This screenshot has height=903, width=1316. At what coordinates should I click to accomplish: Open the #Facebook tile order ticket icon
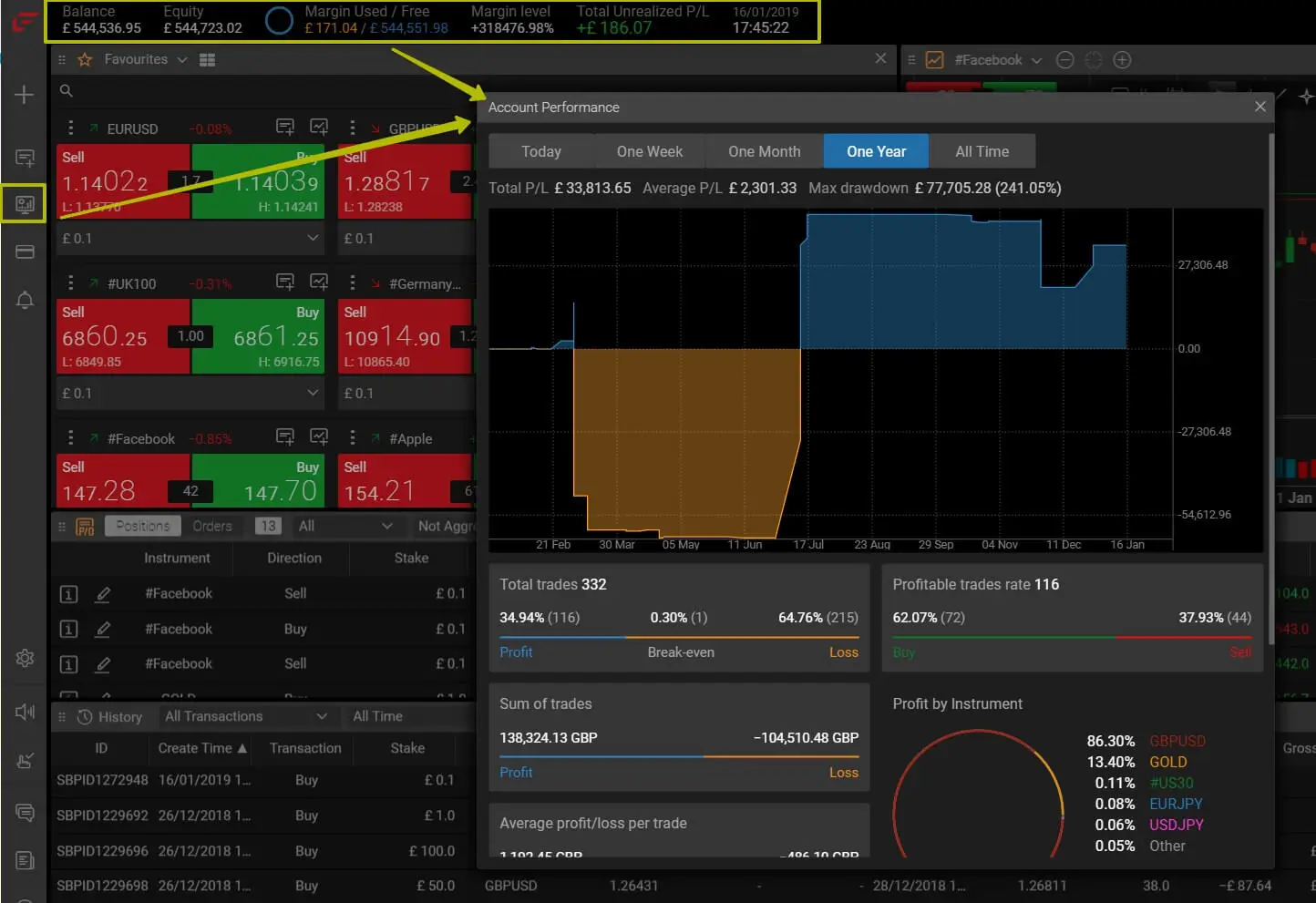(x=285, y=437)
